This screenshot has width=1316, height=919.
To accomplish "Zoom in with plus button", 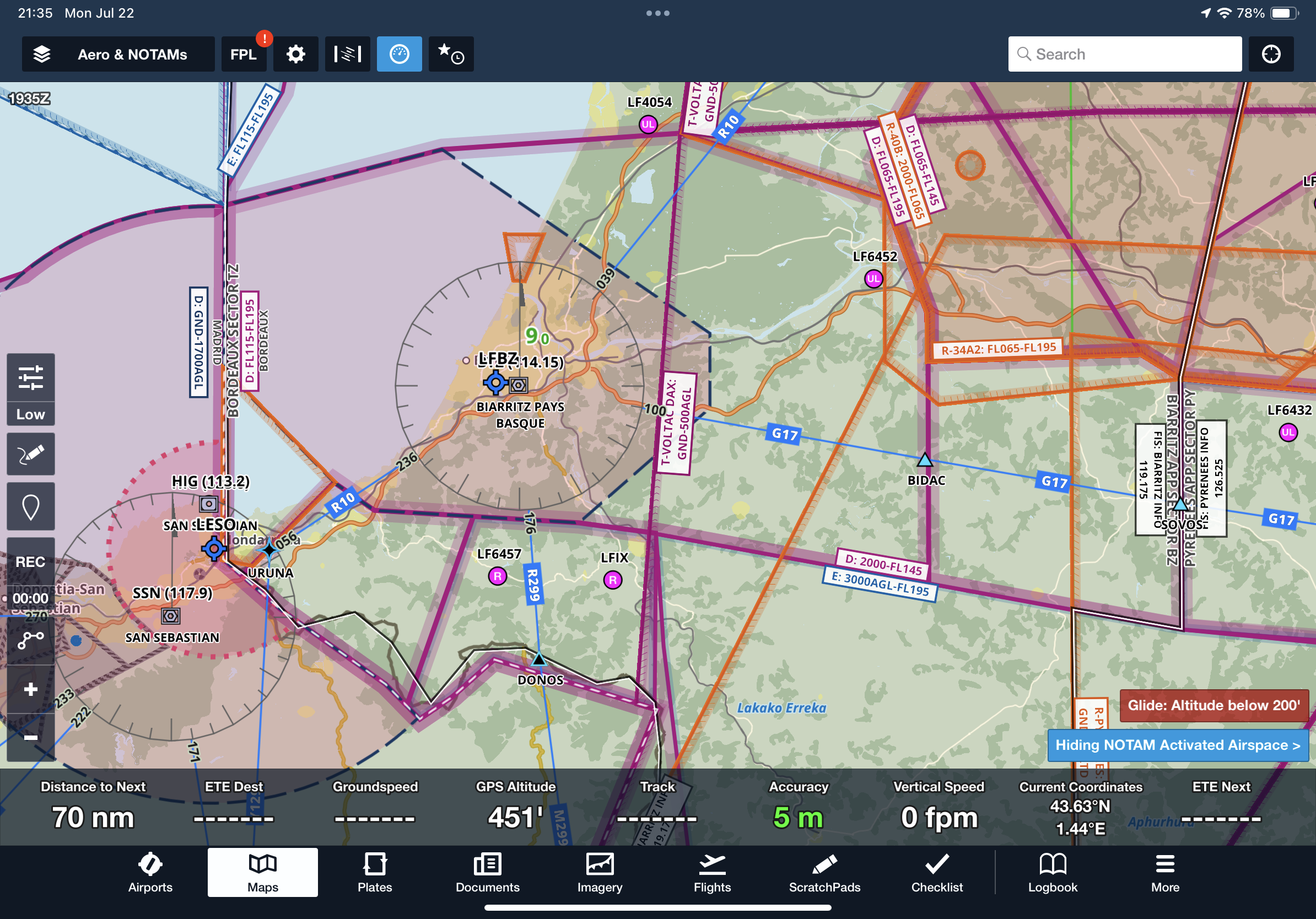I will (31, 689).
